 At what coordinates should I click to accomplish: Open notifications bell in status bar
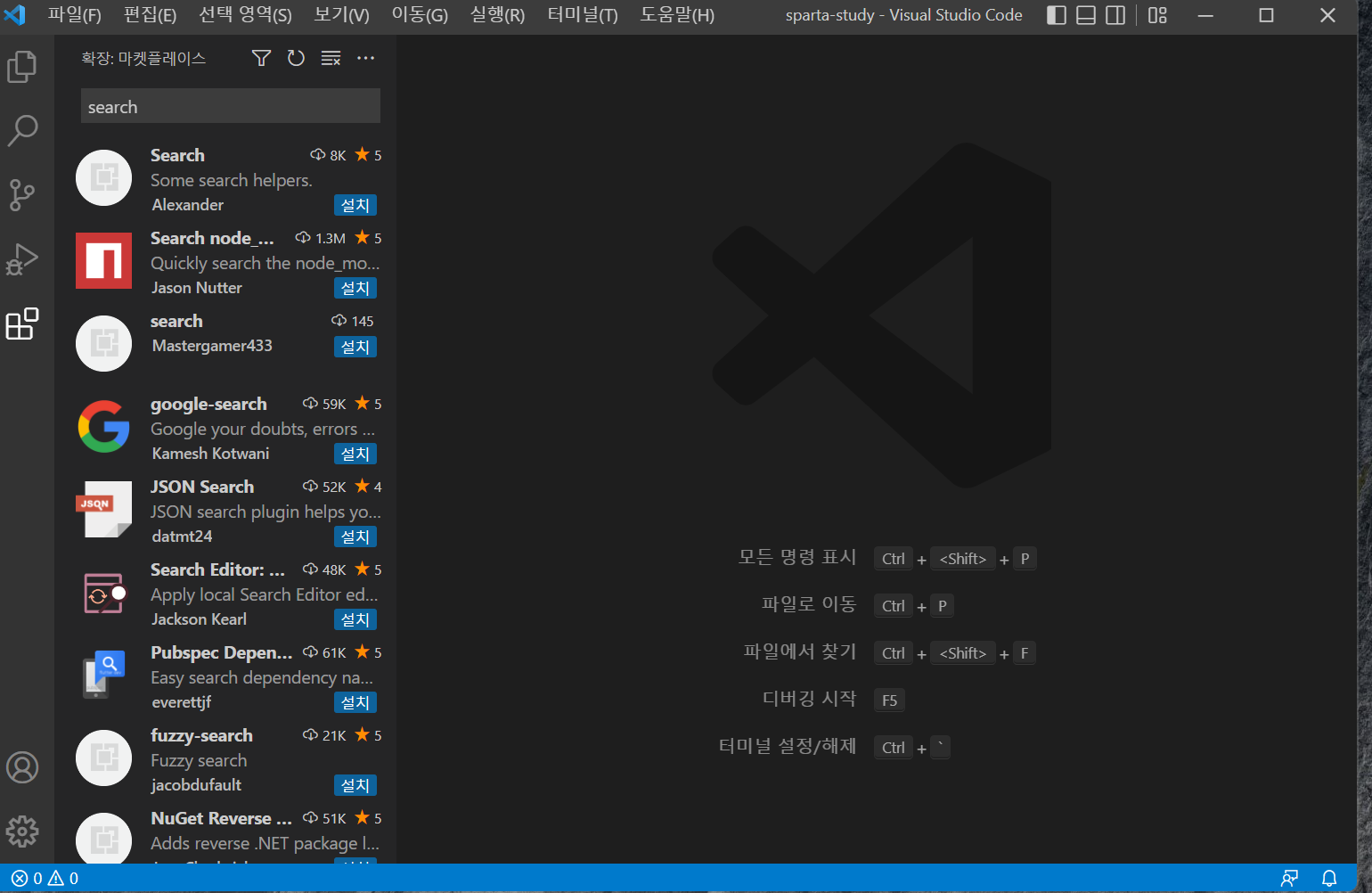pyautogui.click(x=1329, y=879)
